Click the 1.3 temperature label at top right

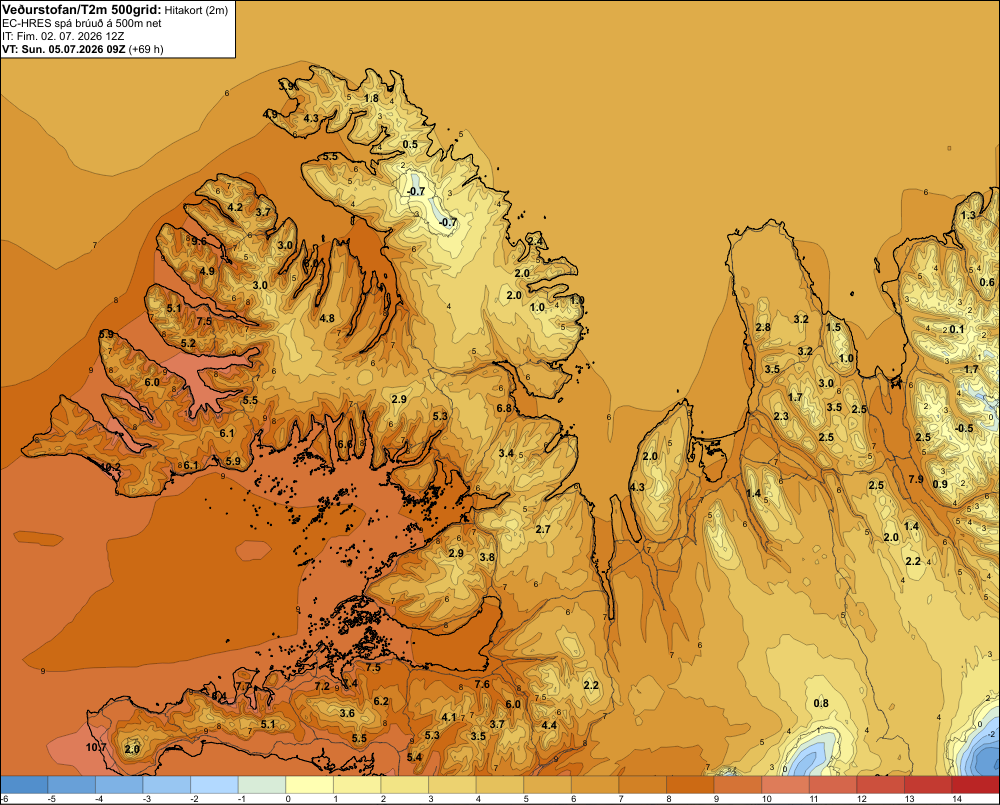968,215
